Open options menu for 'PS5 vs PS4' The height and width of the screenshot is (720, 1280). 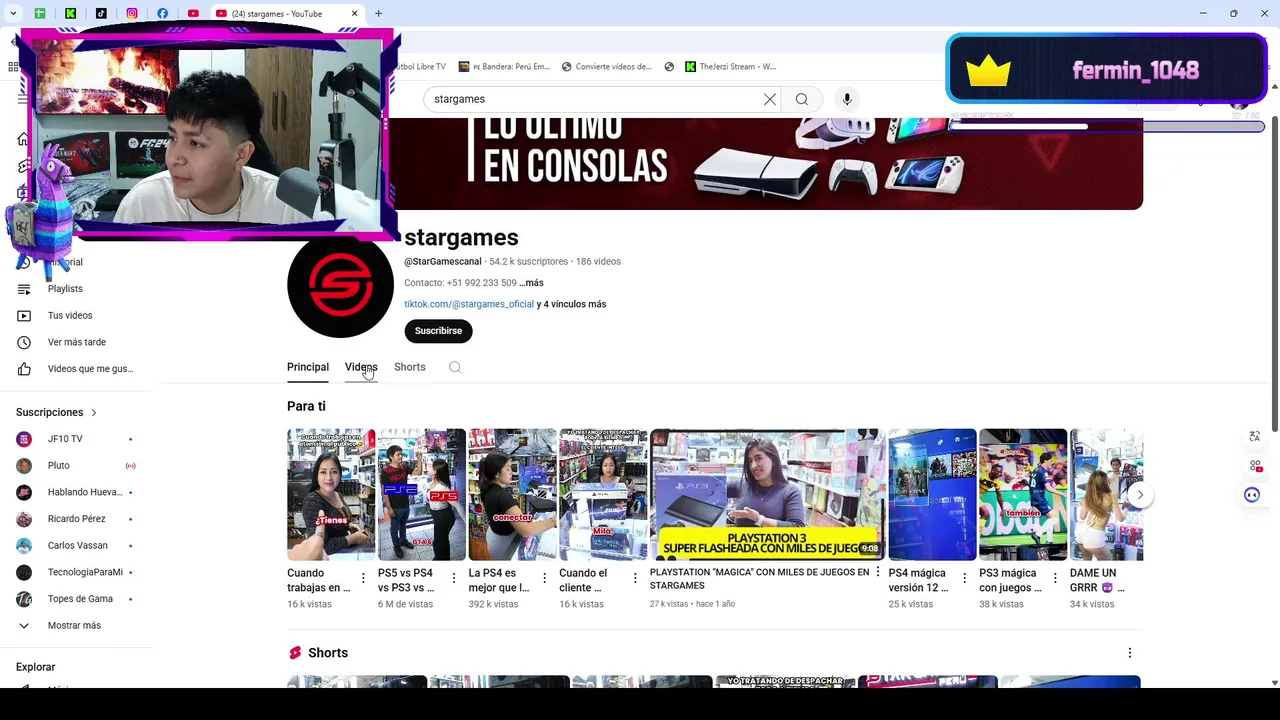(454, 578)
